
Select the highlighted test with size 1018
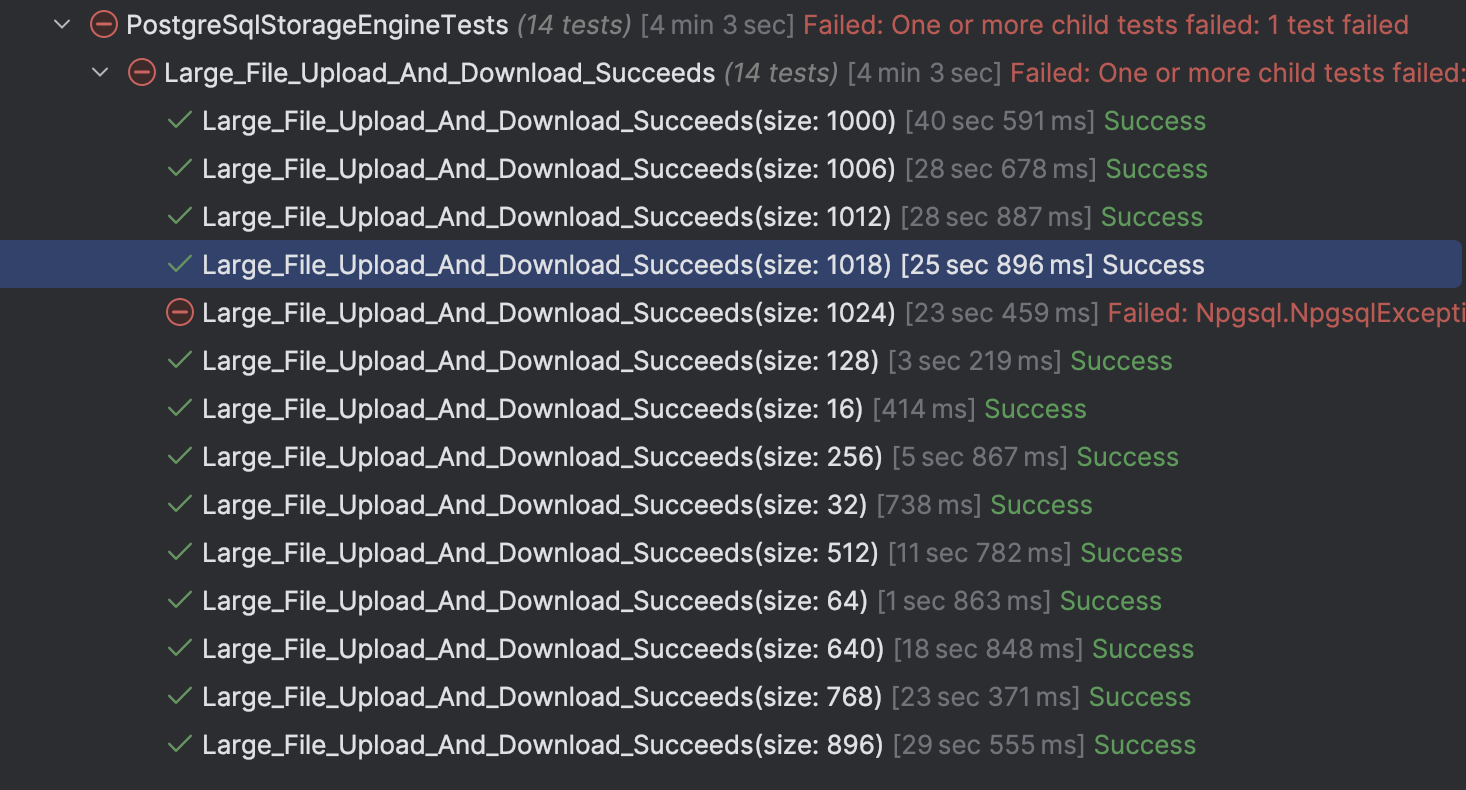pyautogui.click(x=546, y=265)
